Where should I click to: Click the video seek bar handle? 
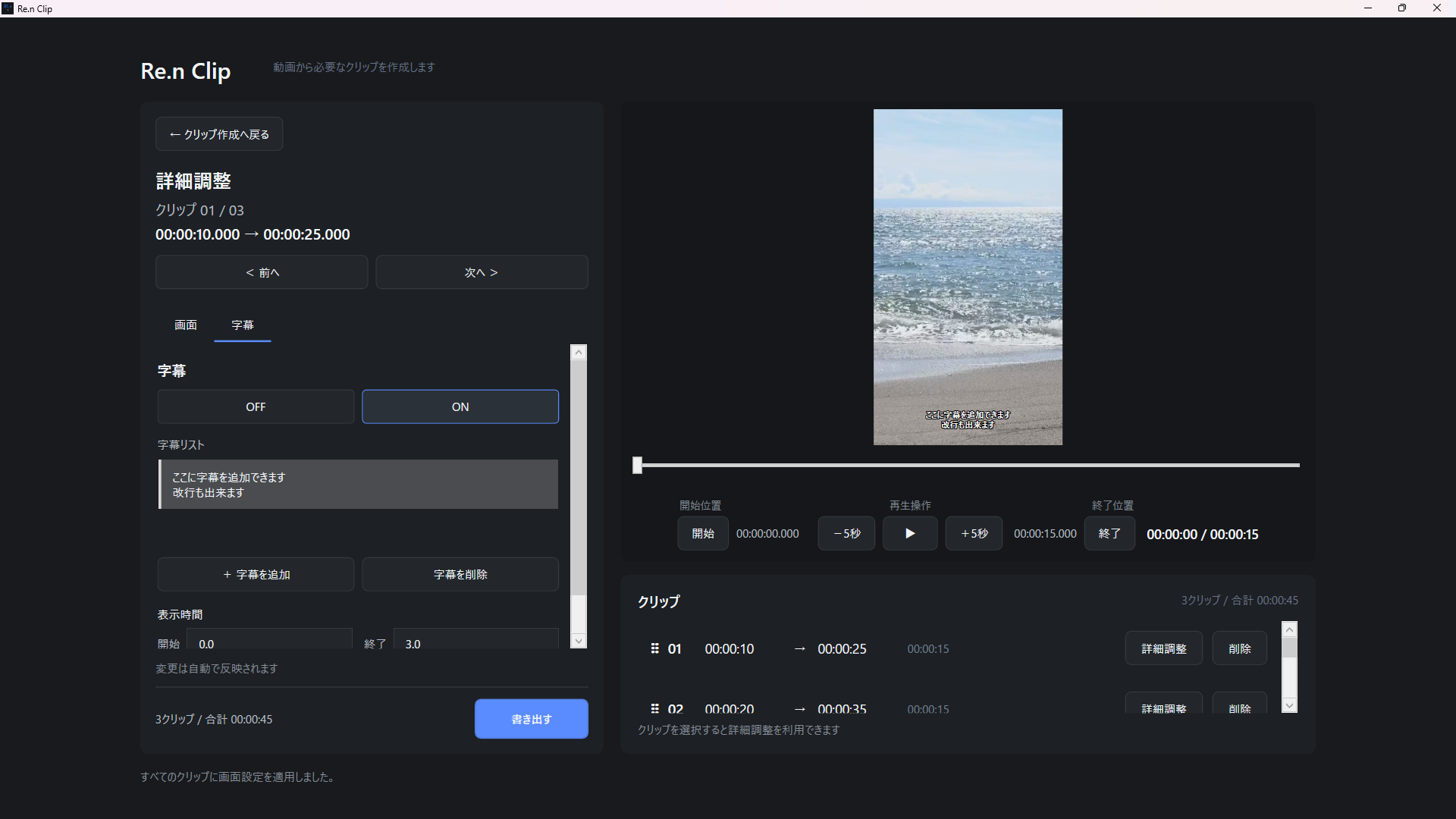click(638, 465)
